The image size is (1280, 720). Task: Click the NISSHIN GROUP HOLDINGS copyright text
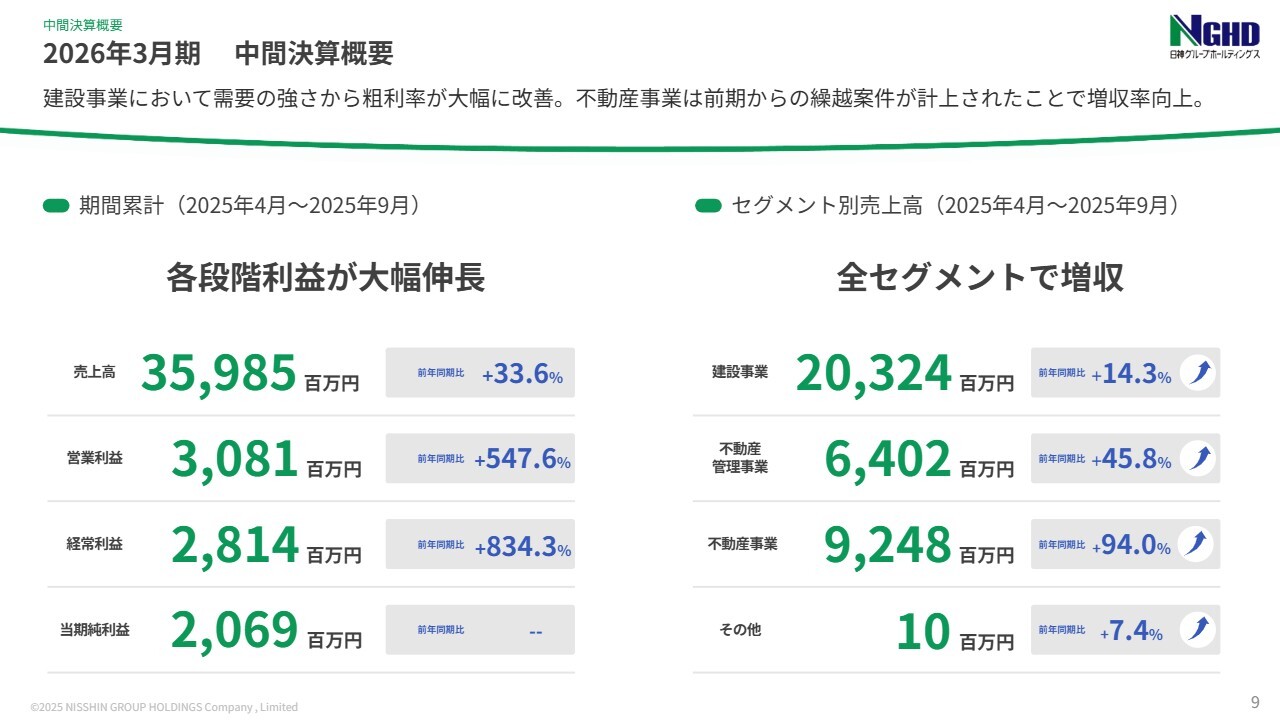tap(164, 707)
